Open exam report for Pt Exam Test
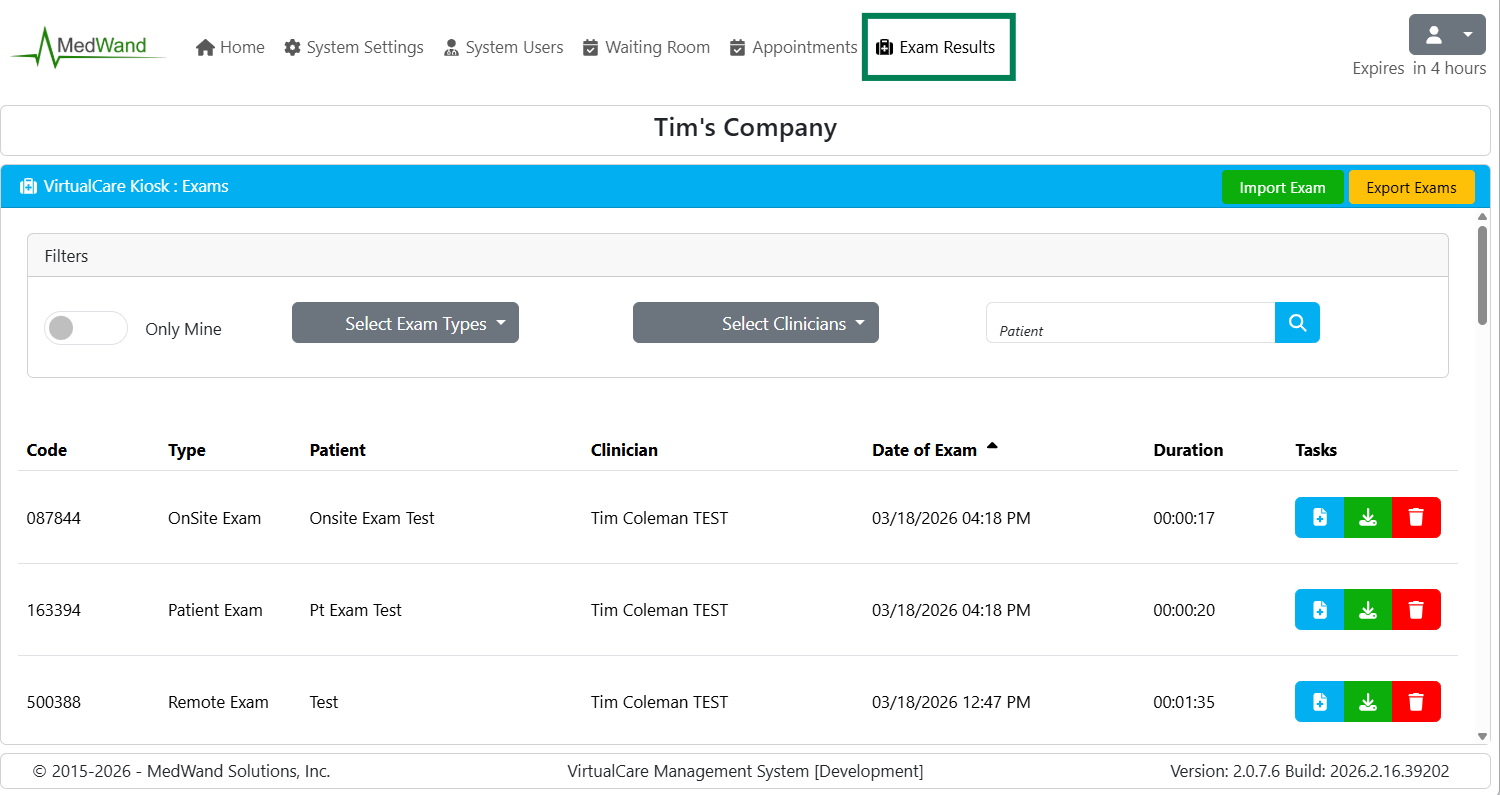1500x795 pixels. [1319, 610]
